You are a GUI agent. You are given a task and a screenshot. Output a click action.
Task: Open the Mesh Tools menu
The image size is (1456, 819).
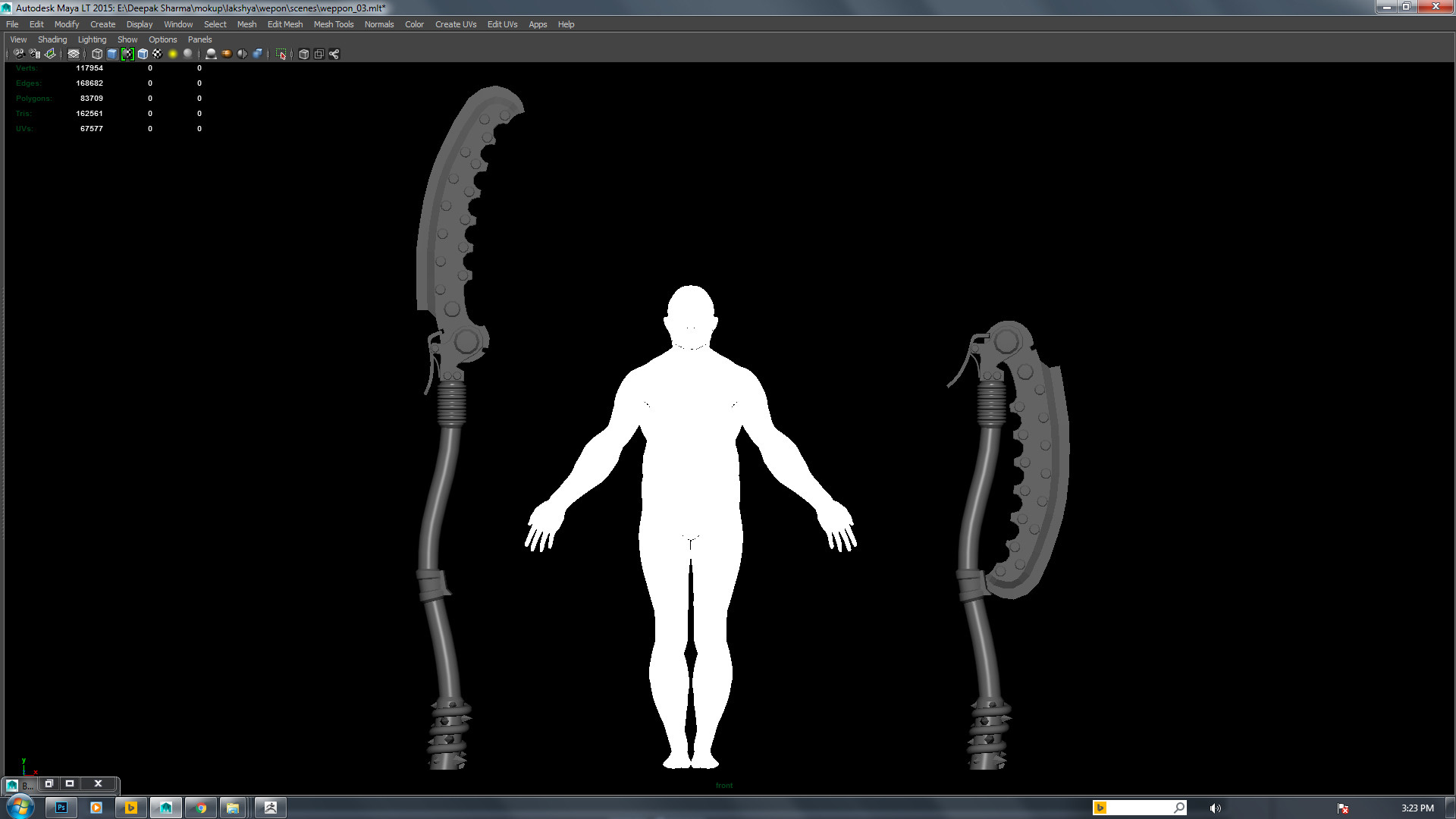(334, 24)
